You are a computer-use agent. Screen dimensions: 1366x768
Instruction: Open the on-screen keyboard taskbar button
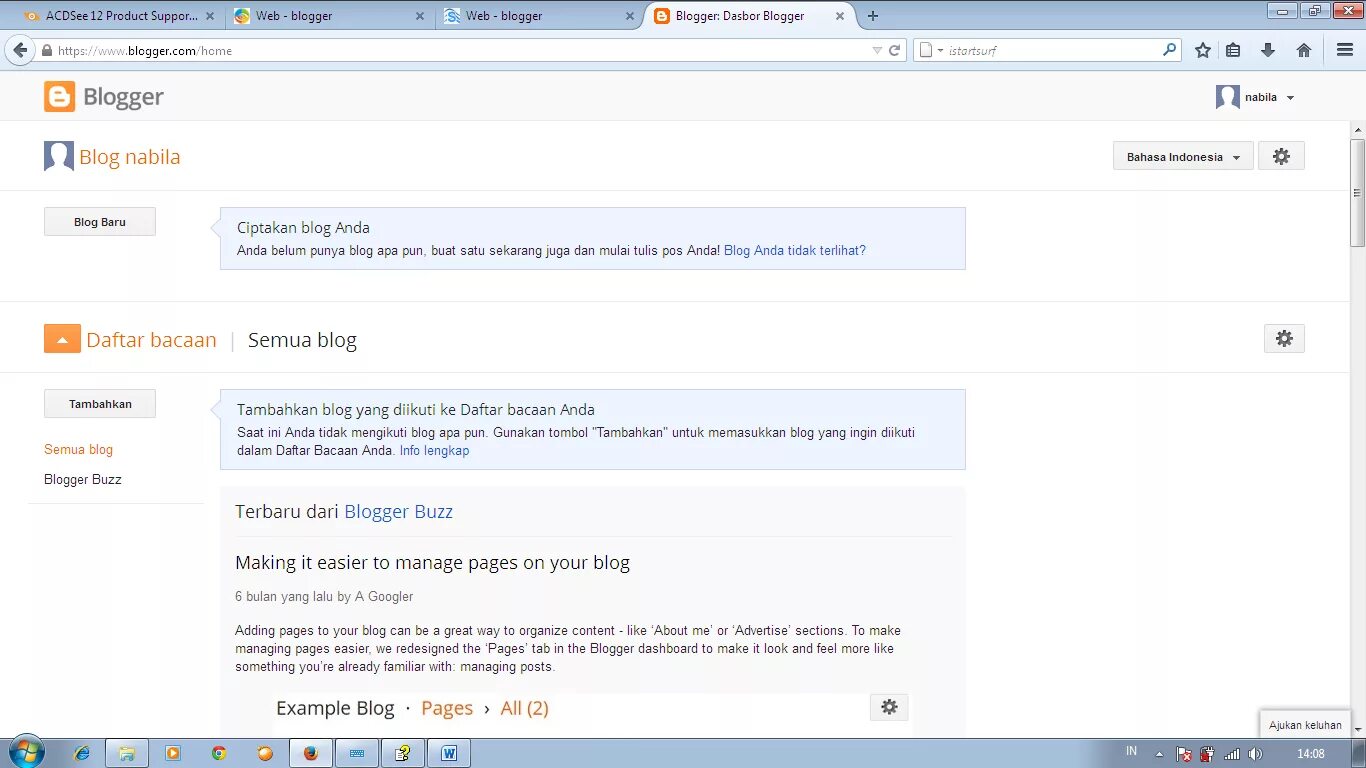click(357, 753)
